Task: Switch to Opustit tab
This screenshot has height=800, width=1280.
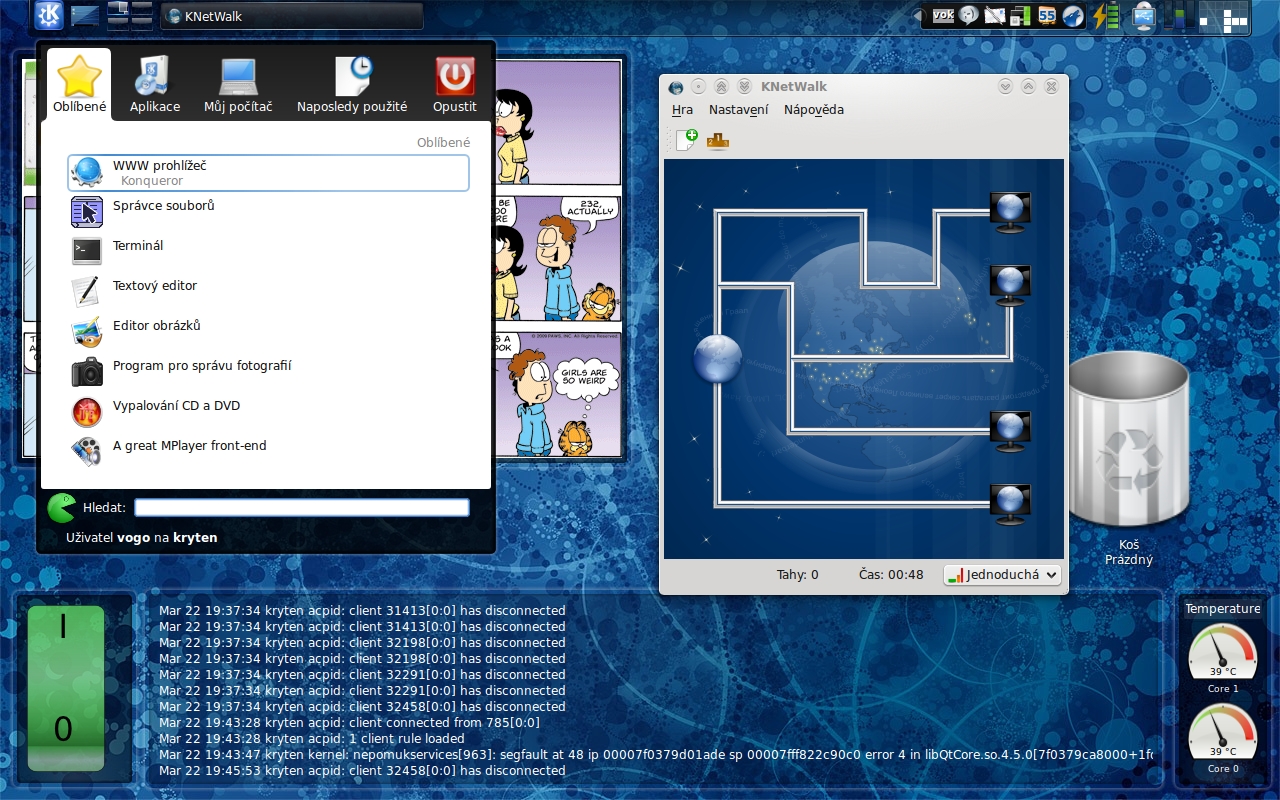Action: pyautogui.click(x=455, y=85)
